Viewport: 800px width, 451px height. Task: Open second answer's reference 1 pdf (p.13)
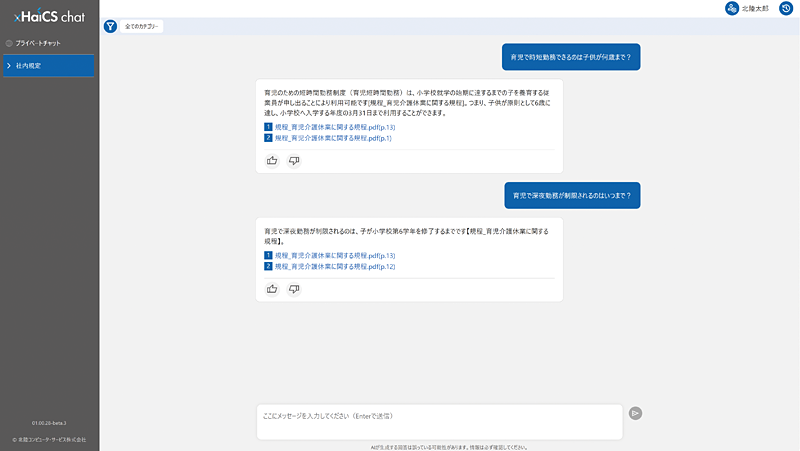click(x=335, y=256)
